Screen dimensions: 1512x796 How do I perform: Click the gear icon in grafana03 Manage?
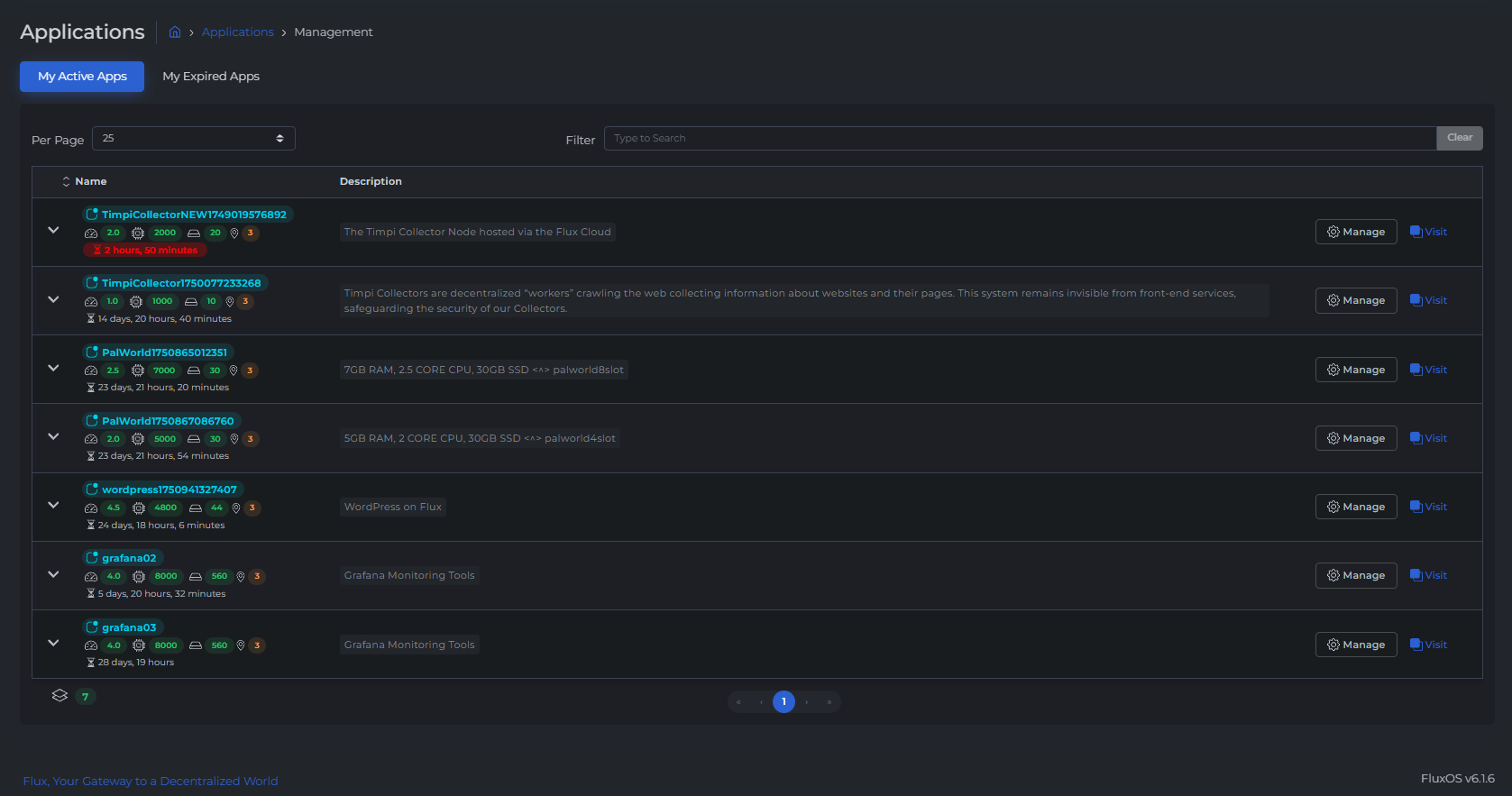point(1333,645)
